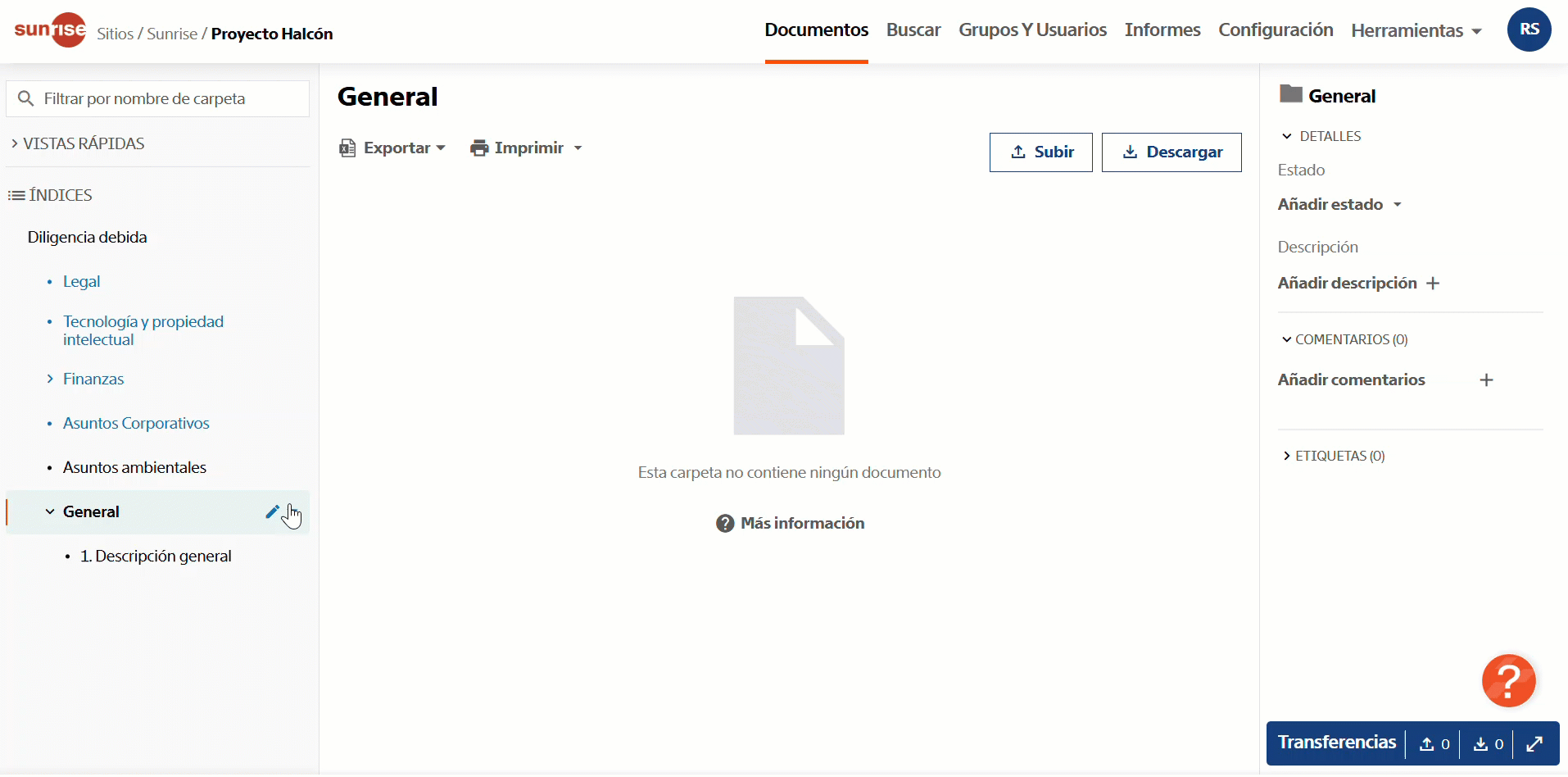Viewport: 1568px width, 777px height.
Task: Collapse the General folder chevron
Action: pos(50,511)
